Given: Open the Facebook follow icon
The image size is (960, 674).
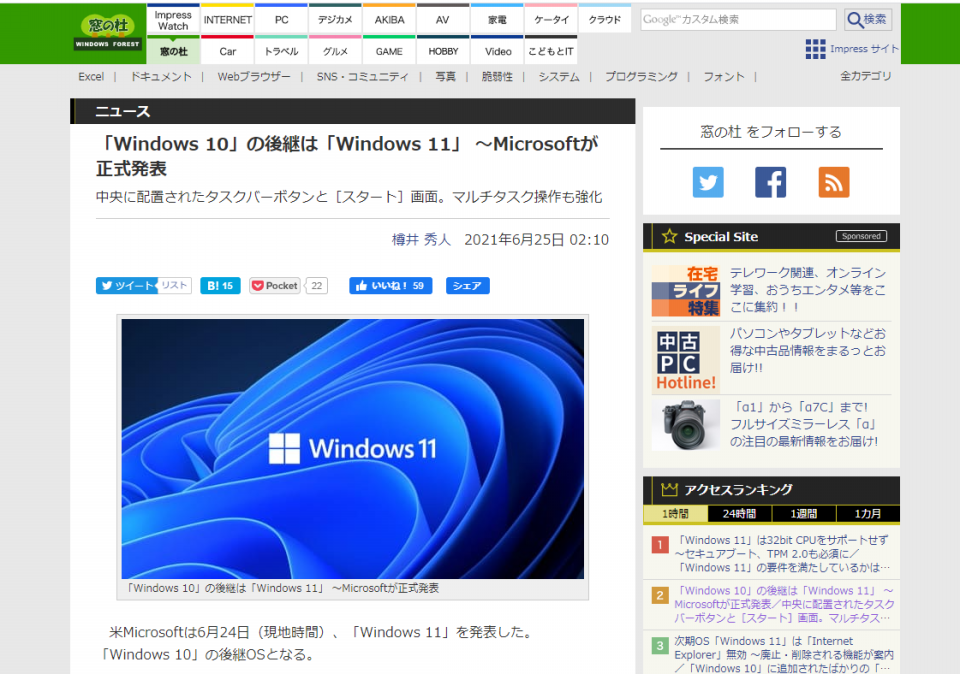Looking at the screenshot, I should (x=770, y=182).
